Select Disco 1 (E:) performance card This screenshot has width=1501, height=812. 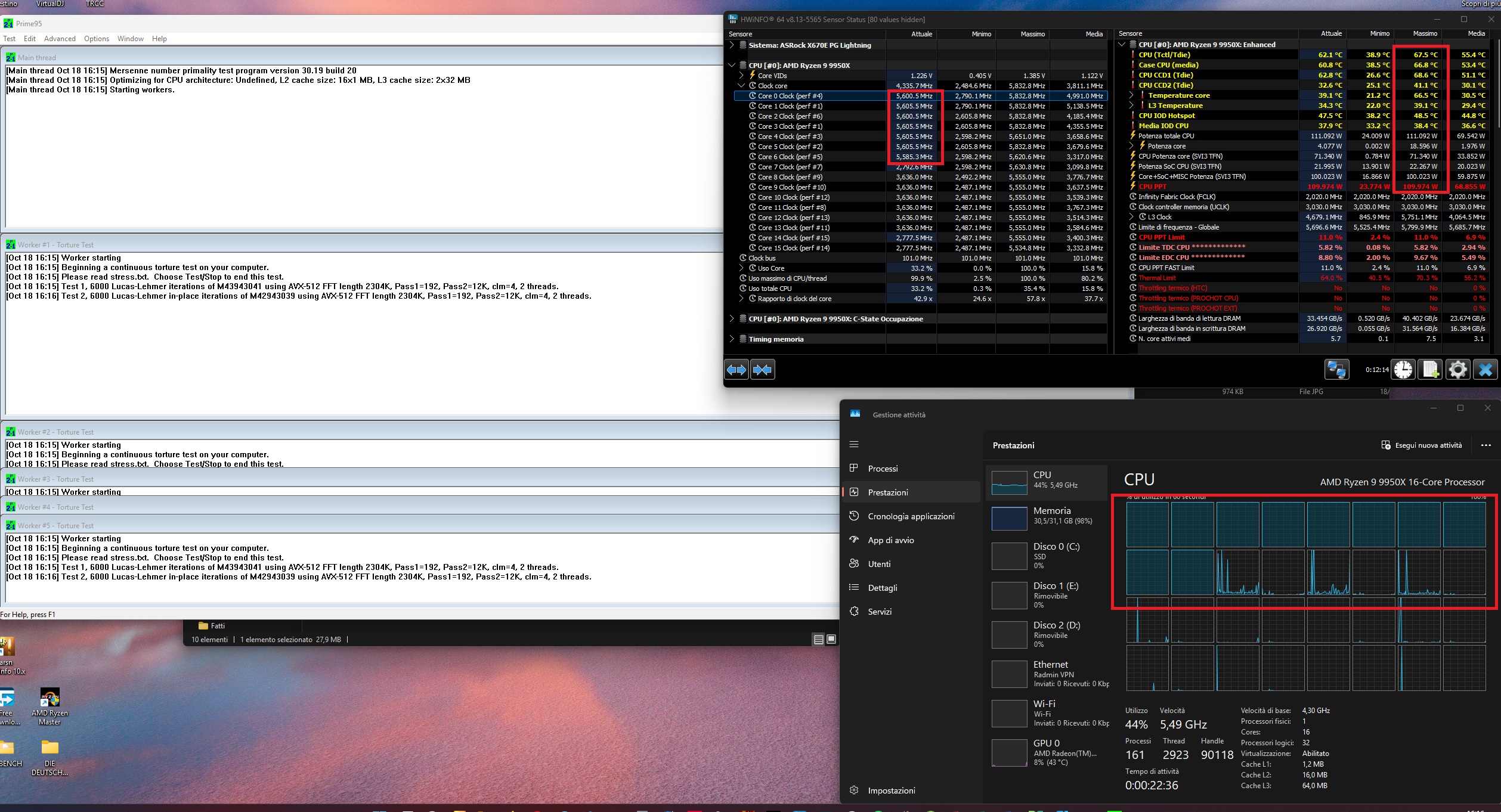(x=1047, y=595)
